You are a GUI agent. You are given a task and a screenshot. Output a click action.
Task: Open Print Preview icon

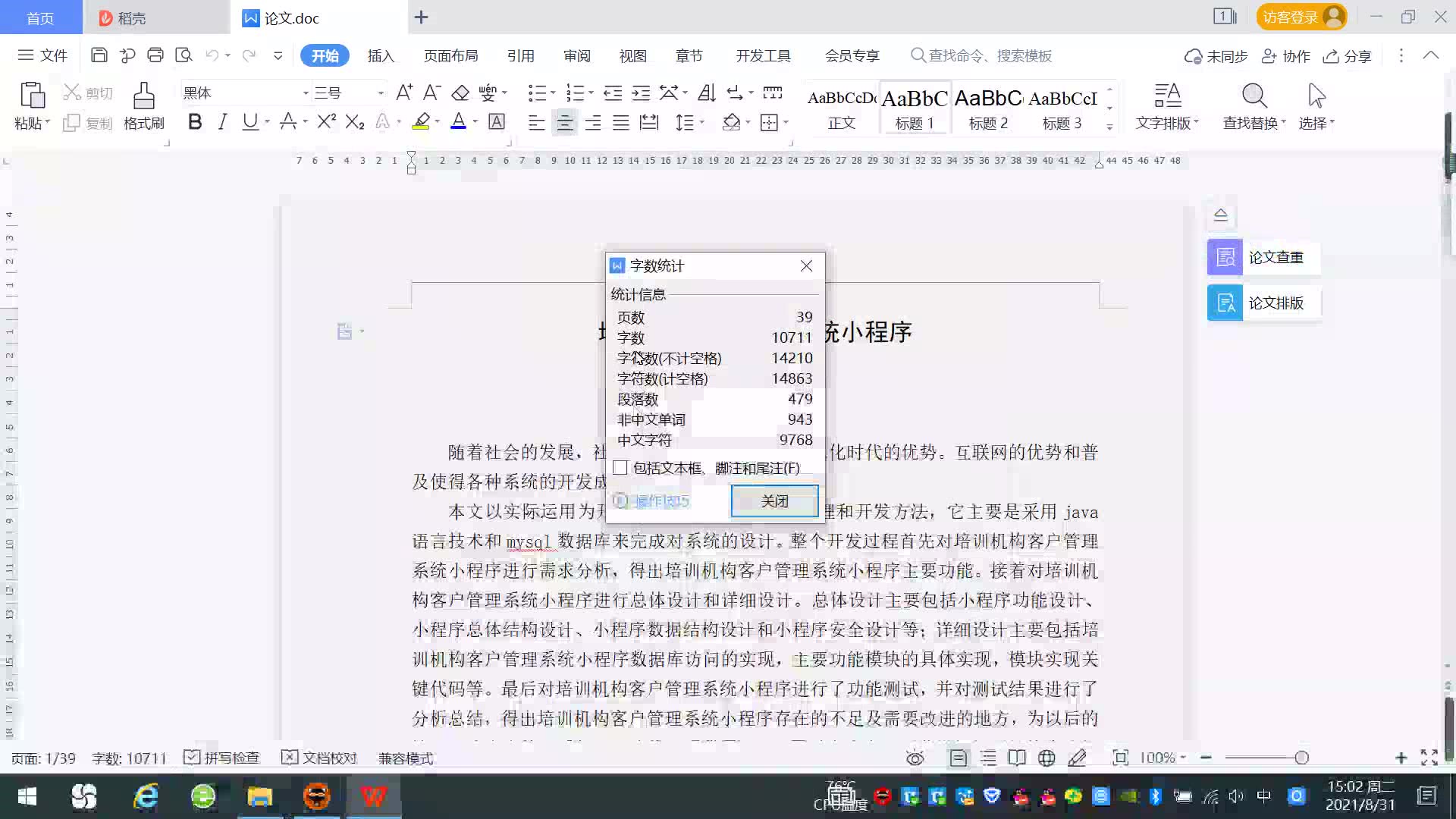pyautogui.click(x=184, y=55)
